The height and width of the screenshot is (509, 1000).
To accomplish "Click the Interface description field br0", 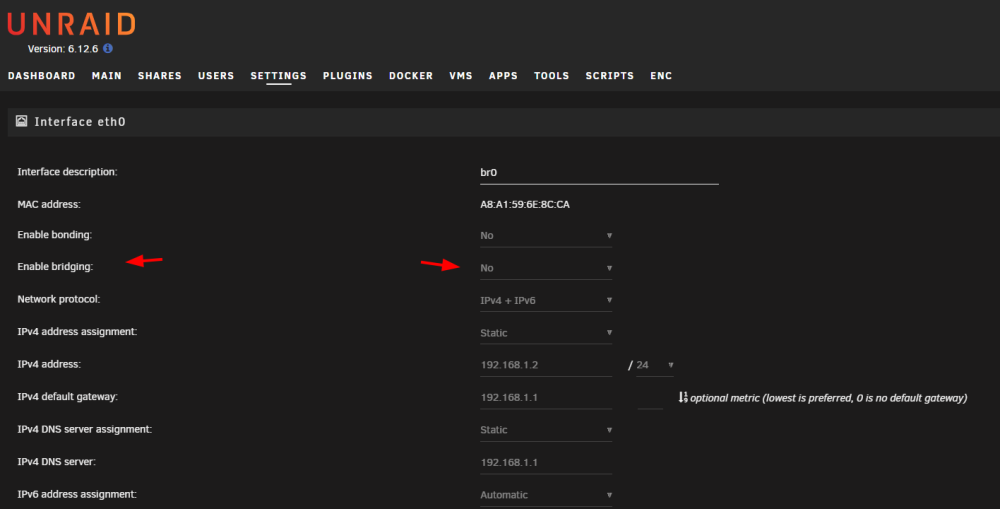I will point(599,173).
